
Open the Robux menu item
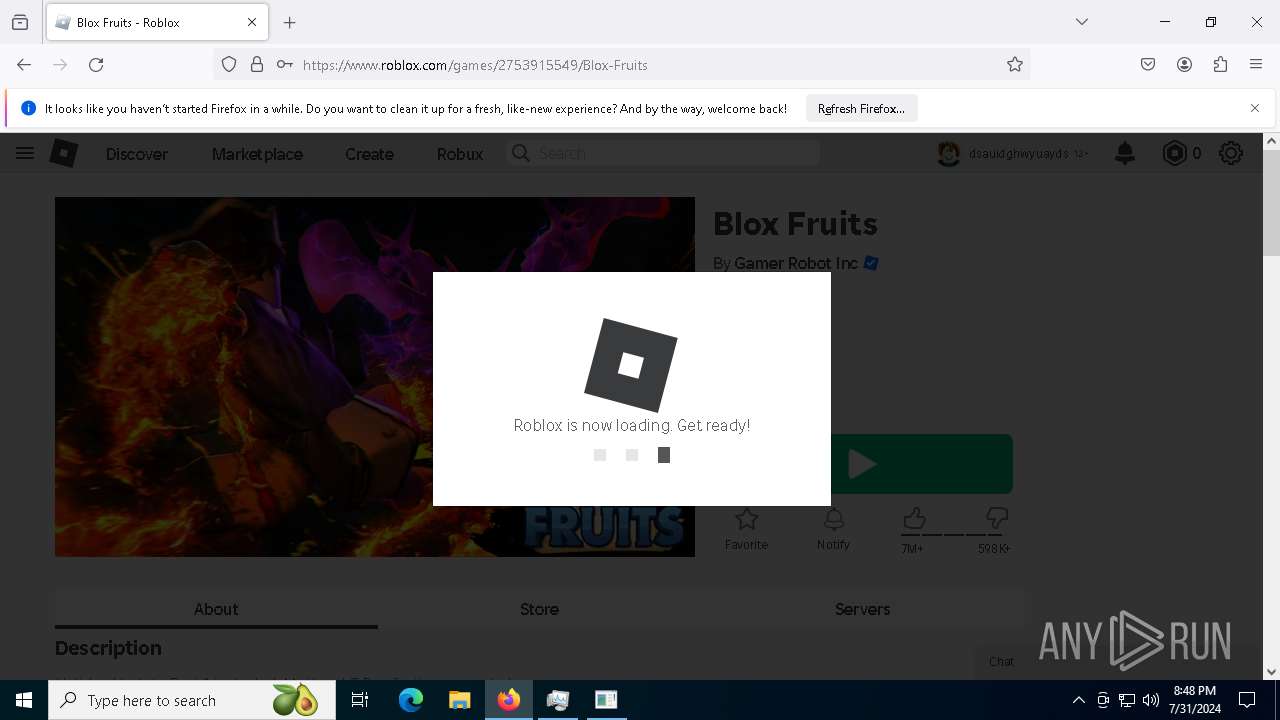460,154
